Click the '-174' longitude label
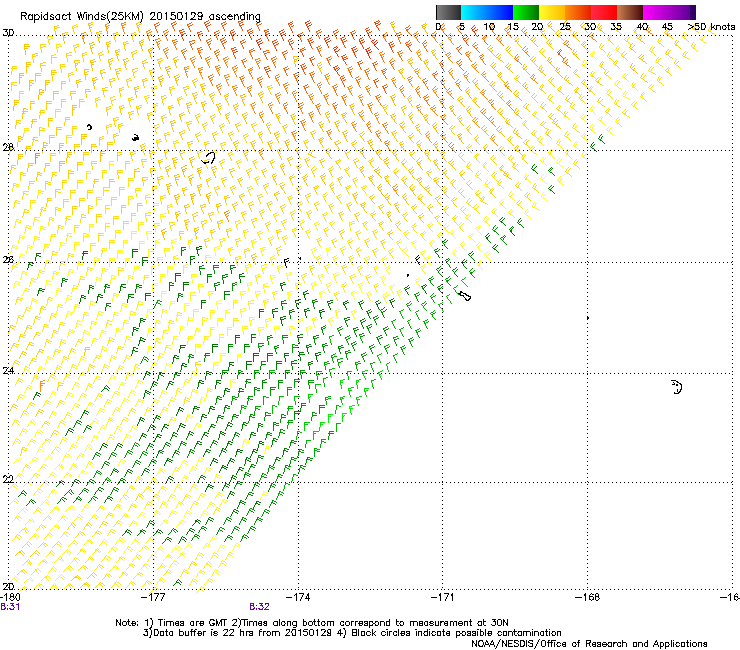The image size is (740, 650). [x=298, y=597]
